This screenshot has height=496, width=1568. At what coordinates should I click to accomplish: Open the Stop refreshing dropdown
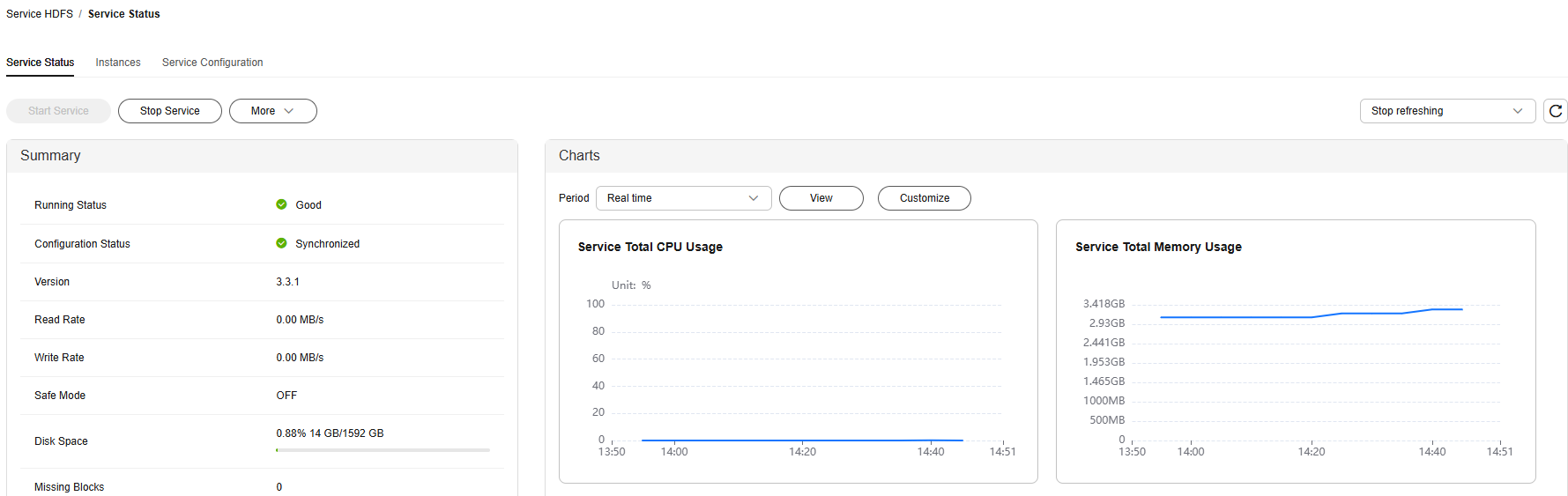click(1447, 111)
